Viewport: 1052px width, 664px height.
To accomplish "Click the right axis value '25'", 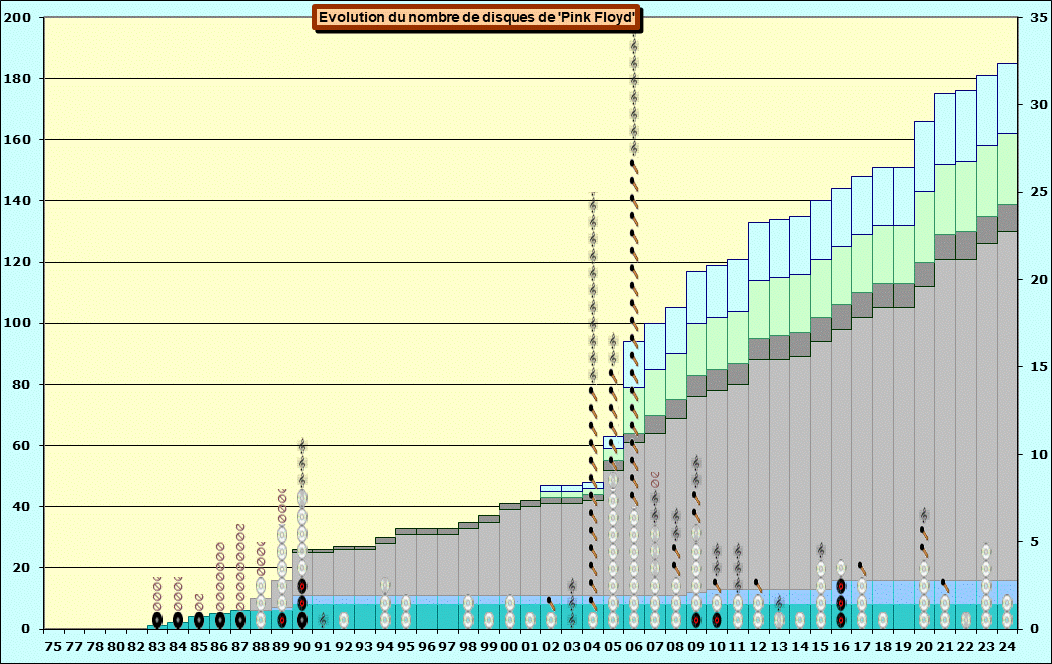I will click(1039, 192).
